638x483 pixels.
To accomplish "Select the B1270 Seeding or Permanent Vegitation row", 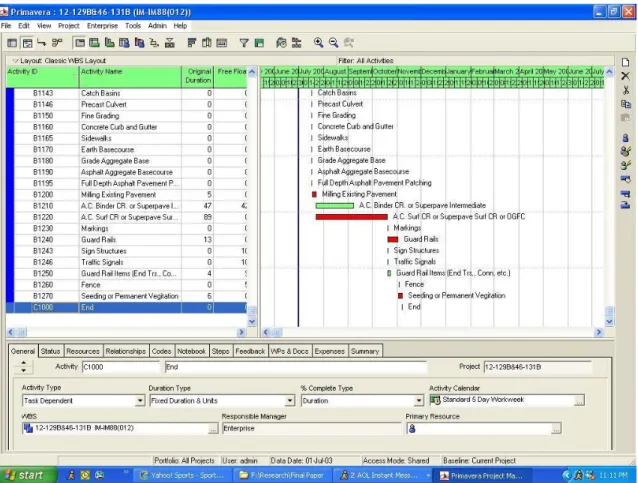I will click(x=127, y=296).
